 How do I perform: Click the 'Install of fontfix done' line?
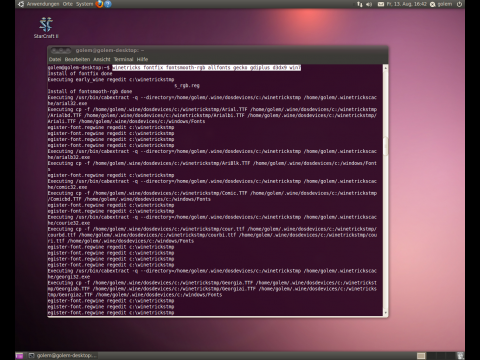pyautogui.click(x=80, y=74)
